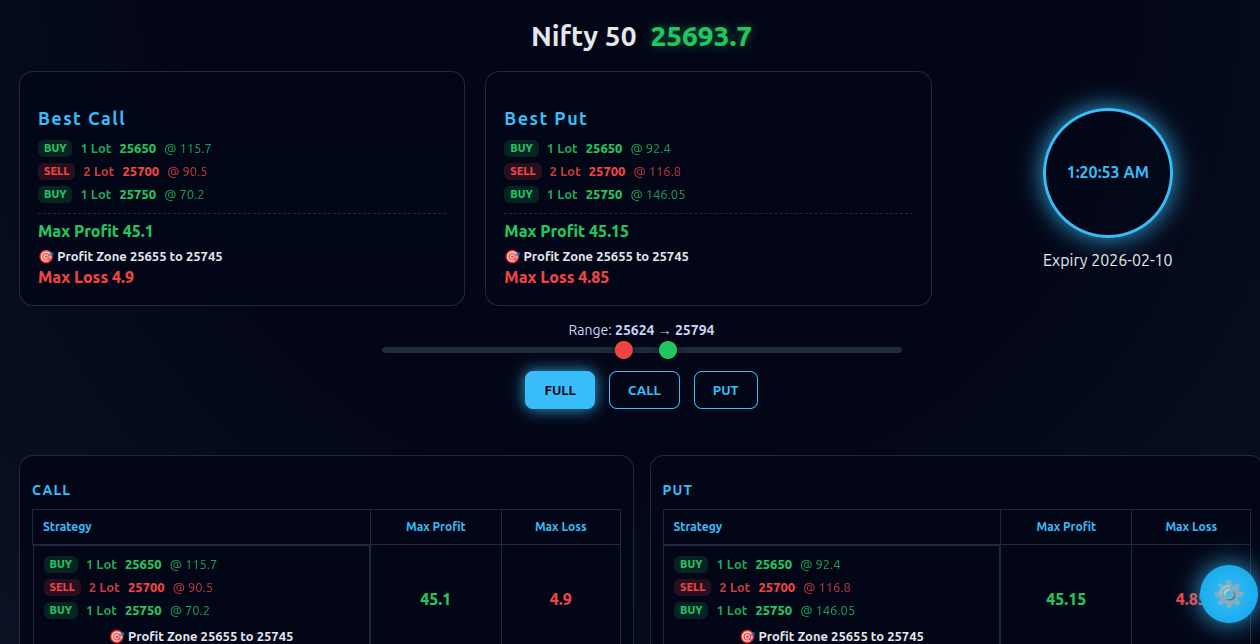Screen dimensions: 1260x644
Task: Click target icon in PUT table profit zone
Action: (747, 636)
